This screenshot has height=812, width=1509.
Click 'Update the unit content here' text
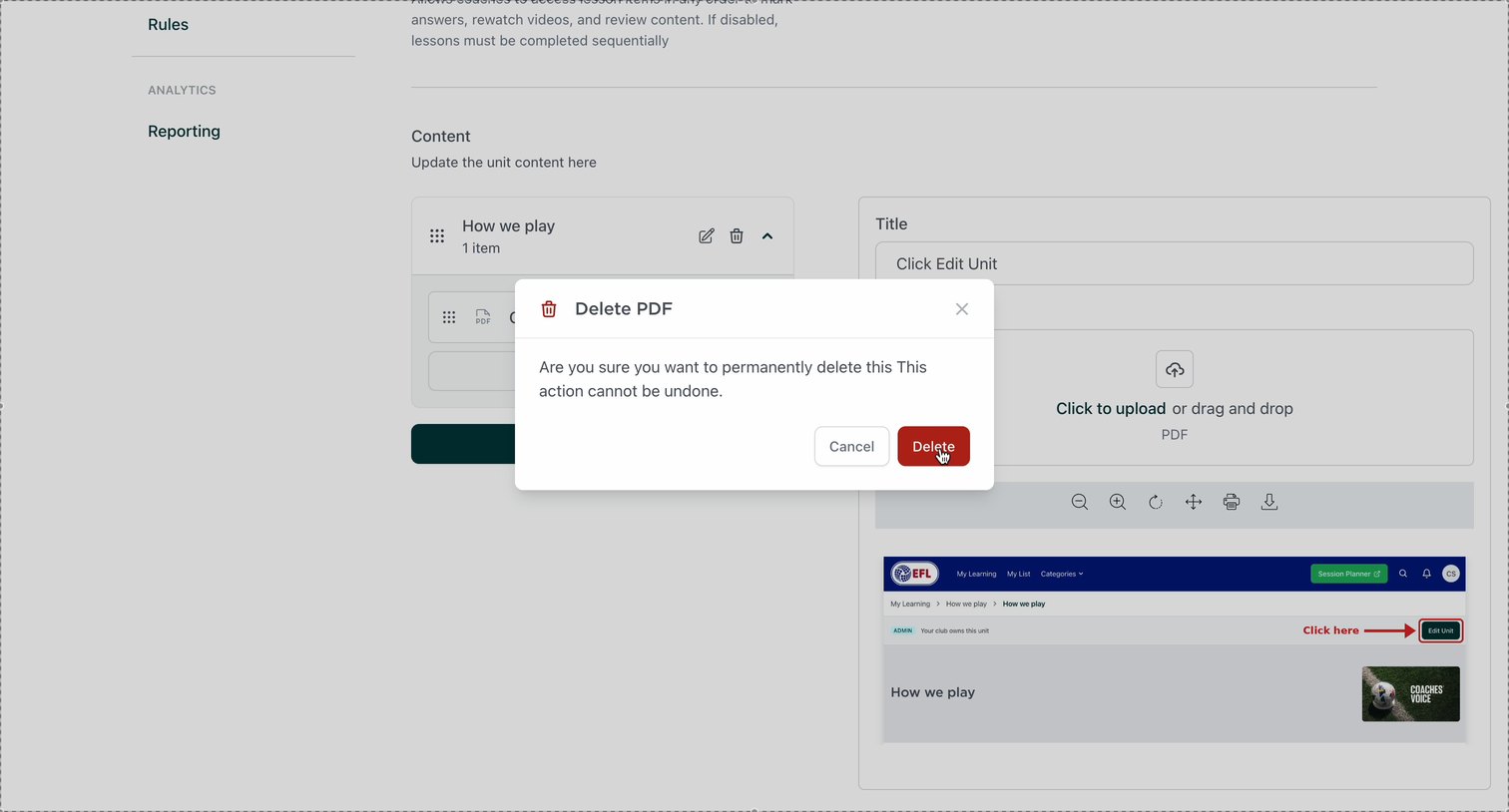[x=504, y=163]
